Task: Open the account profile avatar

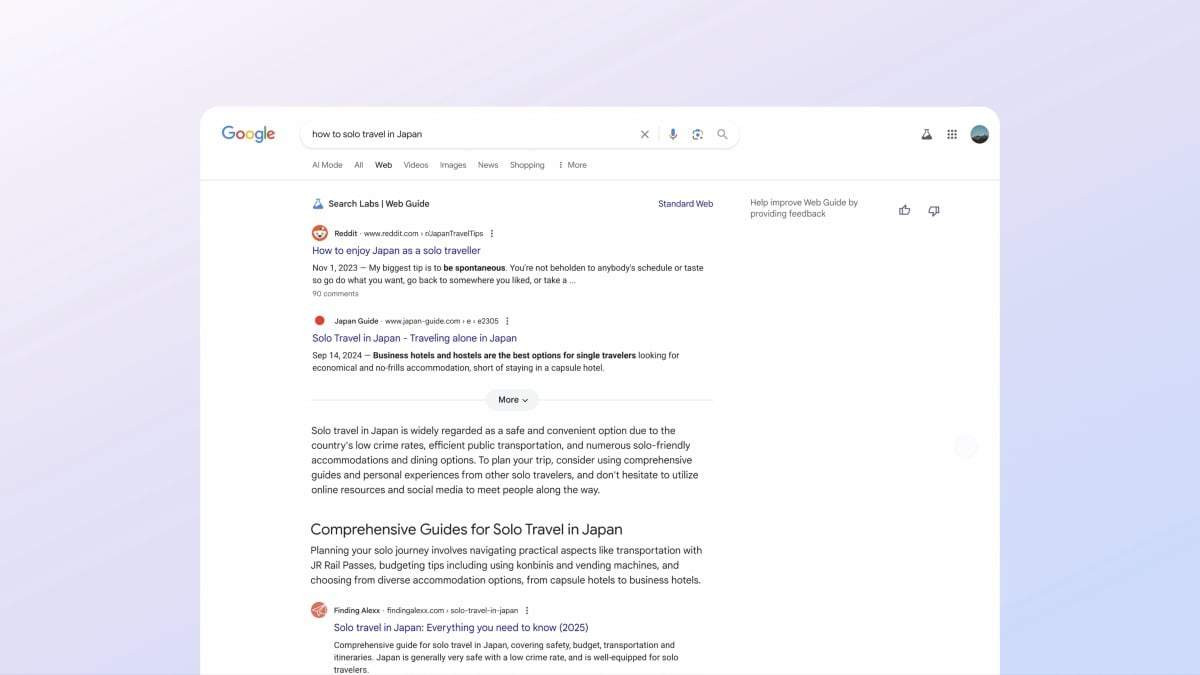Action: (x=980, y=134)
